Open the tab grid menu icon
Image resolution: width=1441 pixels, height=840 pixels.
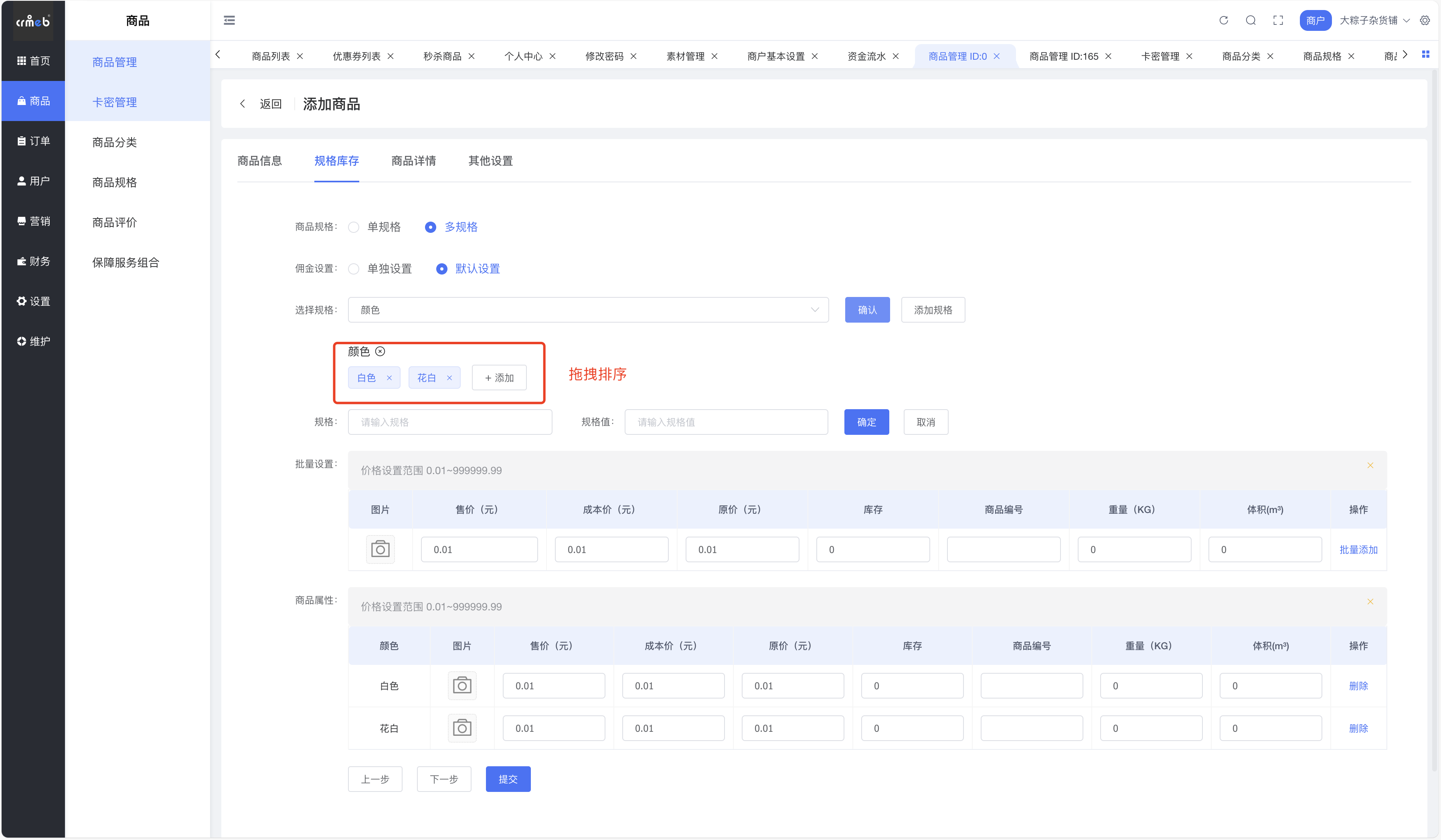coord(1425,54)
